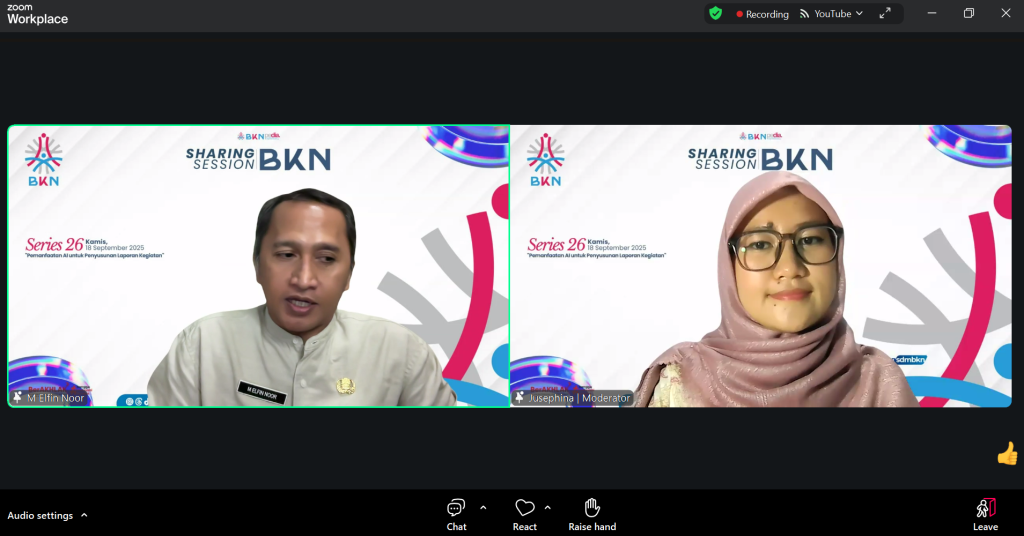Click the Zoom Workplace logo
1024x536 pixels.
37,14
